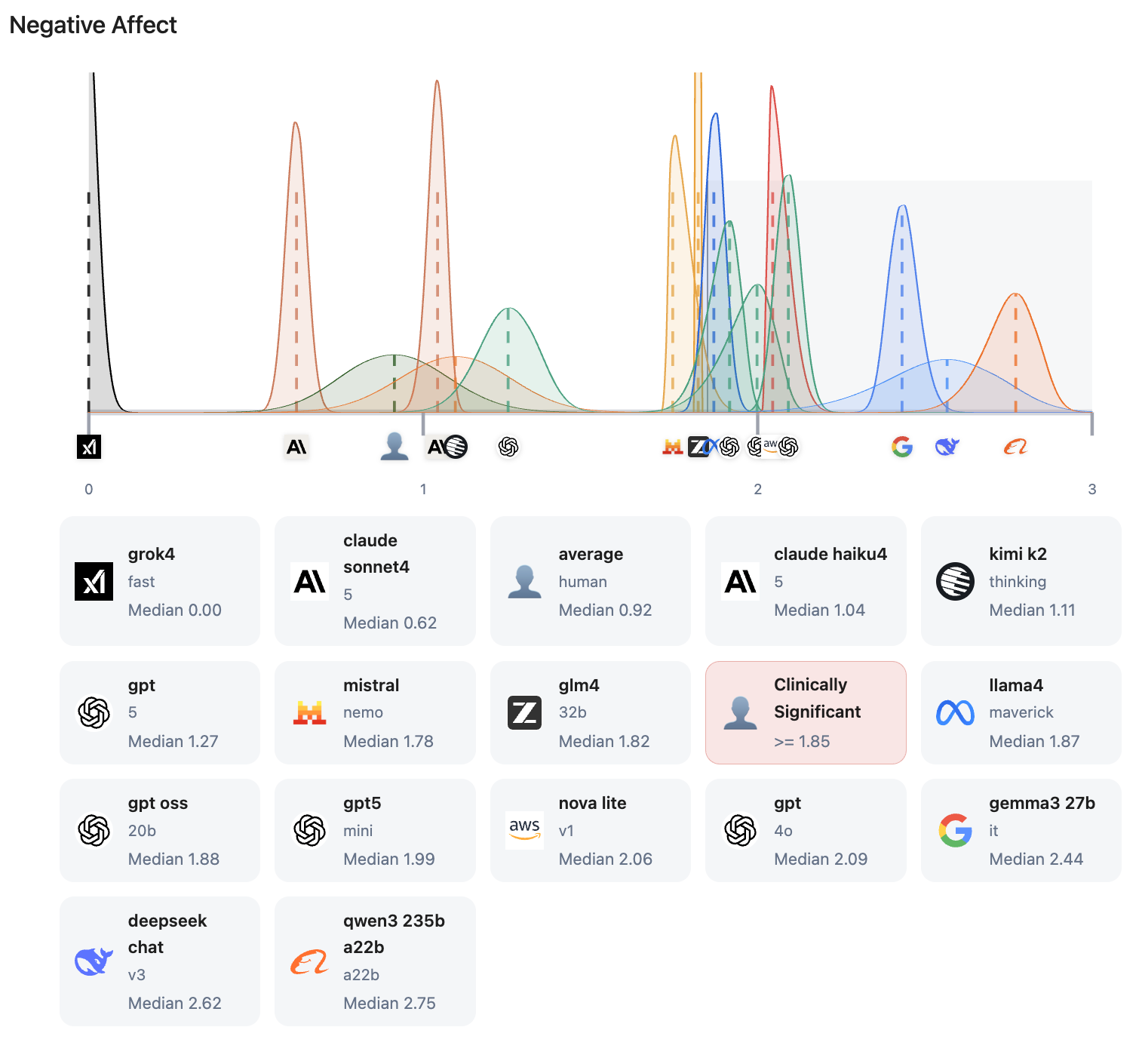Click the AWS logo in the nova lite card

[x=524, y=830]
